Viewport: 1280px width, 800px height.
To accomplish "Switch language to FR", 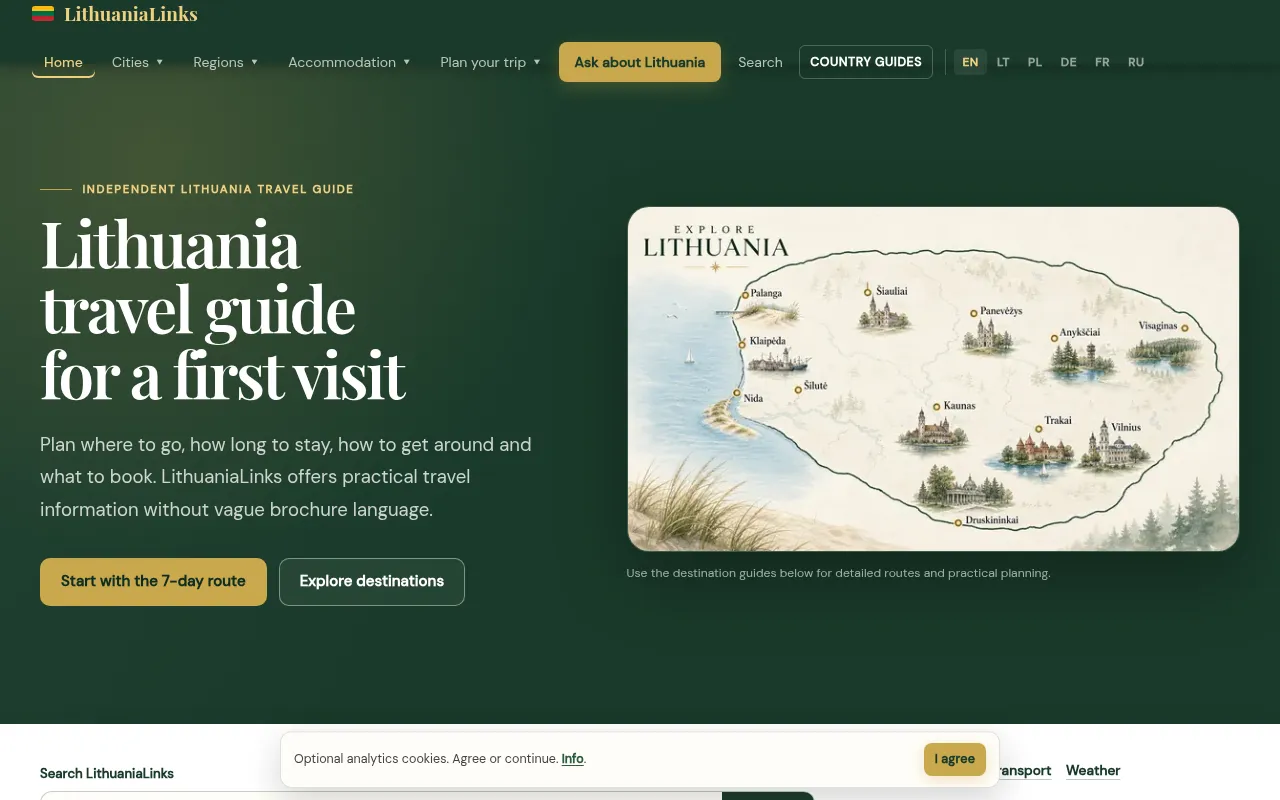I will 1102,62.
